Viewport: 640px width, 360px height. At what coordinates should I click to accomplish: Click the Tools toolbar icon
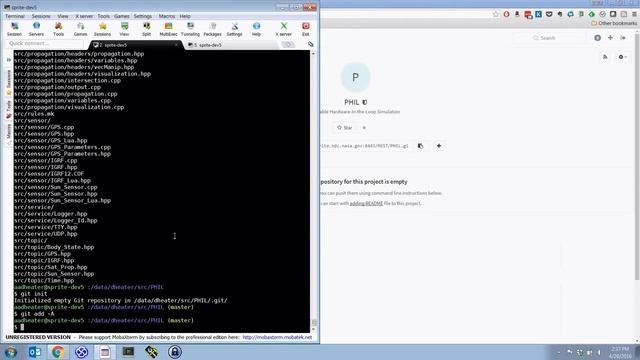58,29
